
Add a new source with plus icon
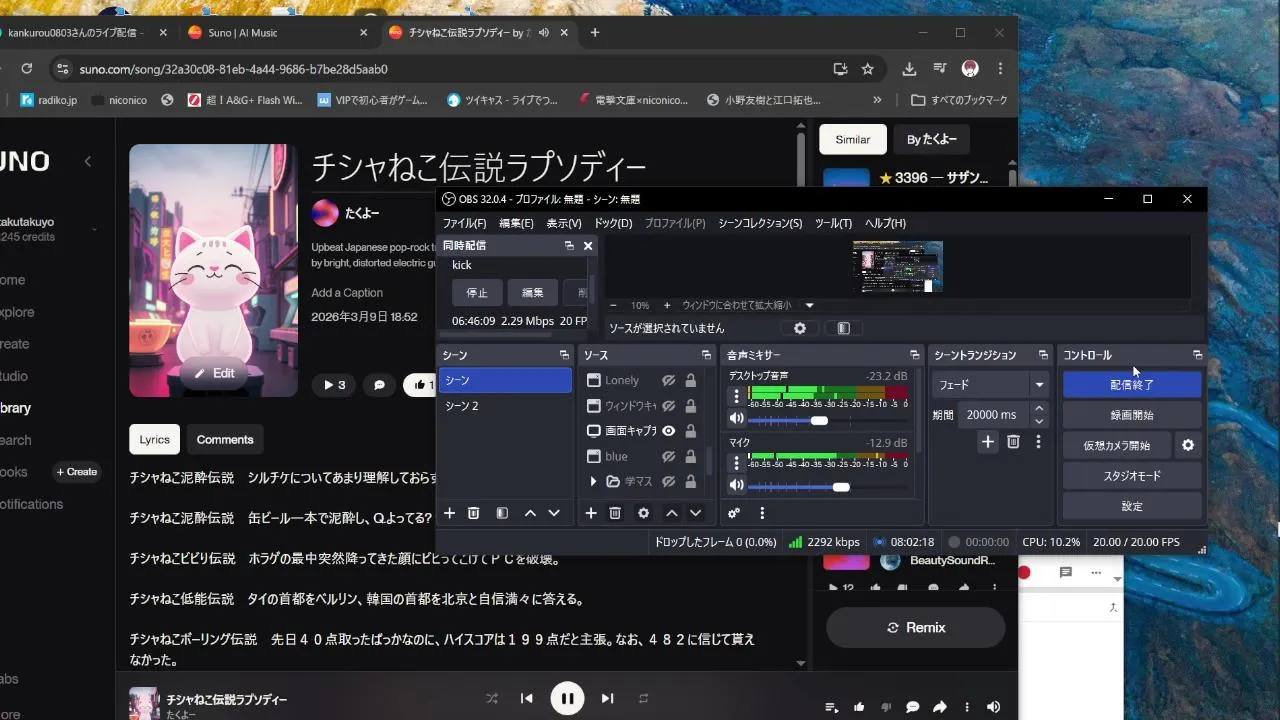pyautogui.click(x=591, y=513)
